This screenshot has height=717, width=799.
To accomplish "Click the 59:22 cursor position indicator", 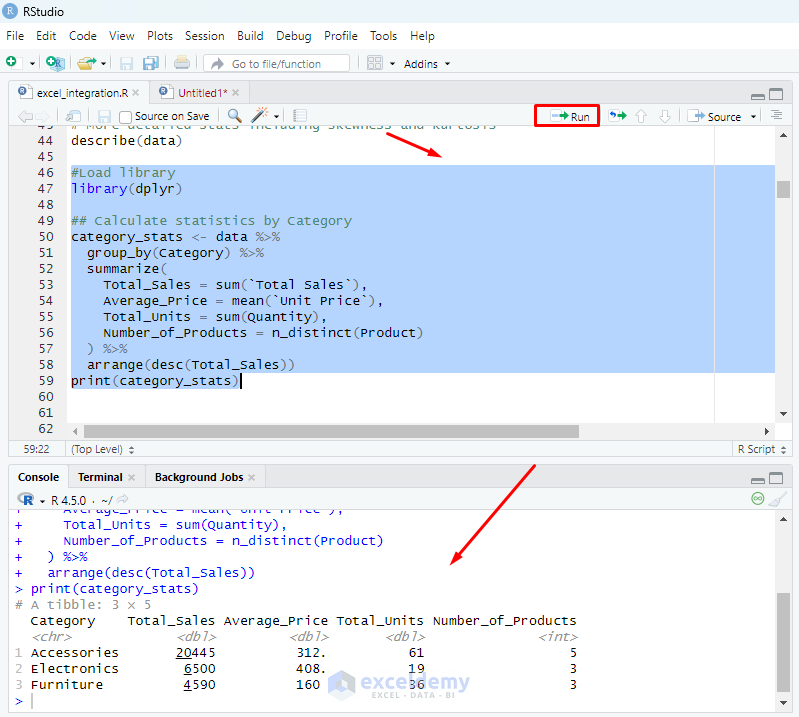I will click(x=36, y=449).
